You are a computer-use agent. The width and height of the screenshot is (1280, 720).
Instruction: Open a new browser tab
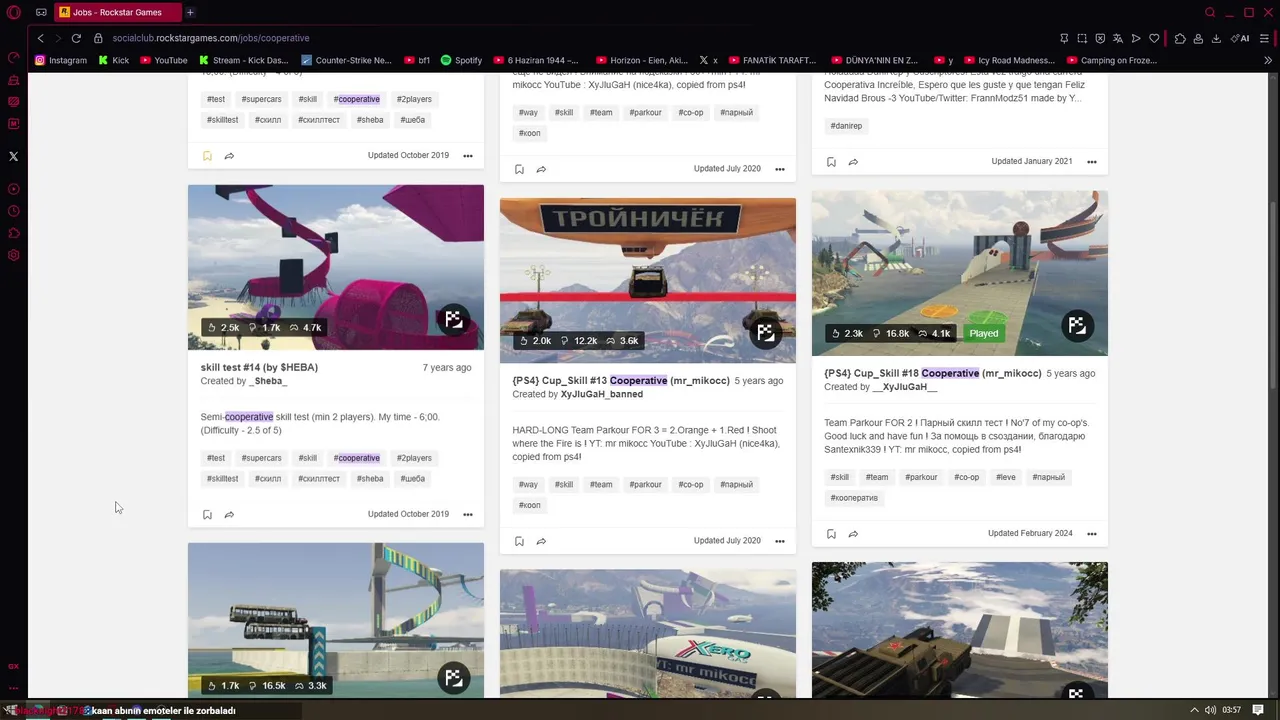point(190,12)
